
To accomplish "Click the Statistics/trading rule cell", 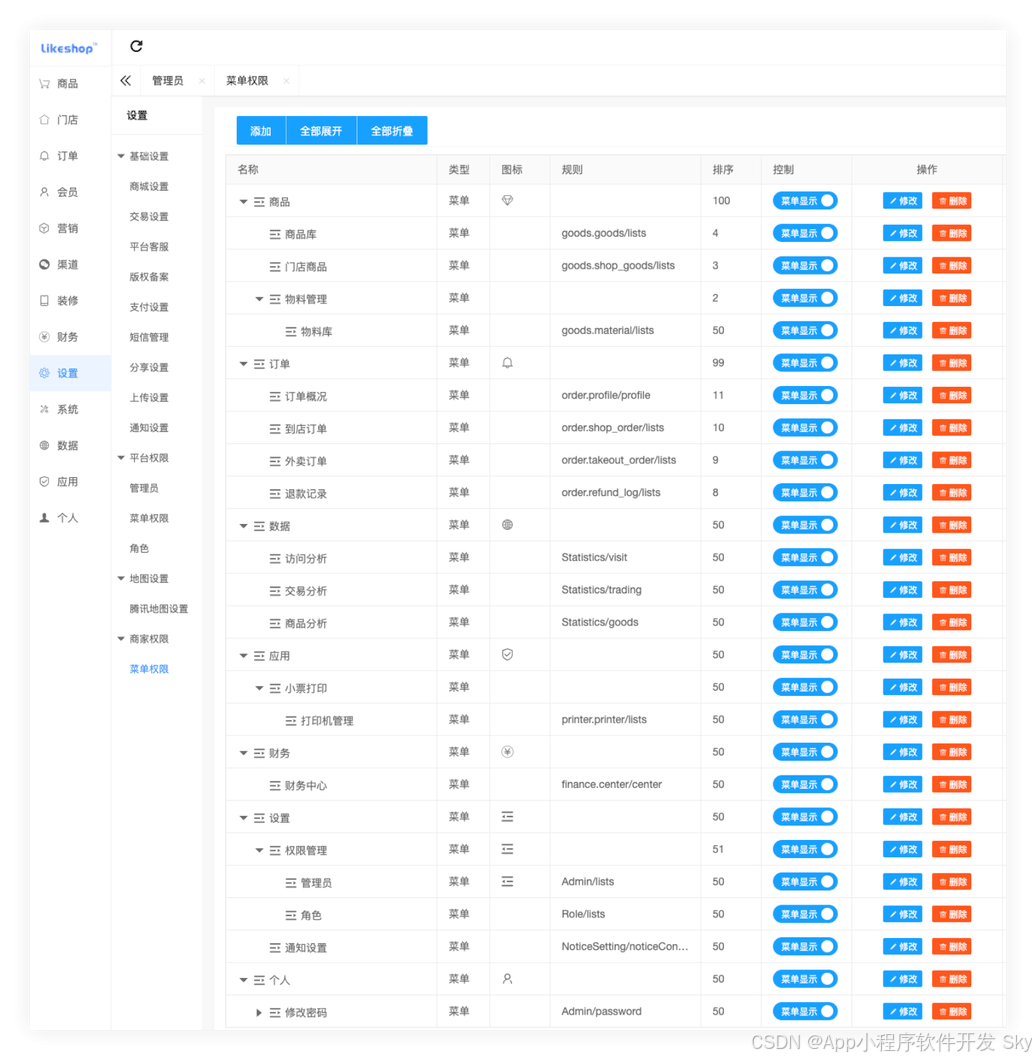I will (601, 589).
